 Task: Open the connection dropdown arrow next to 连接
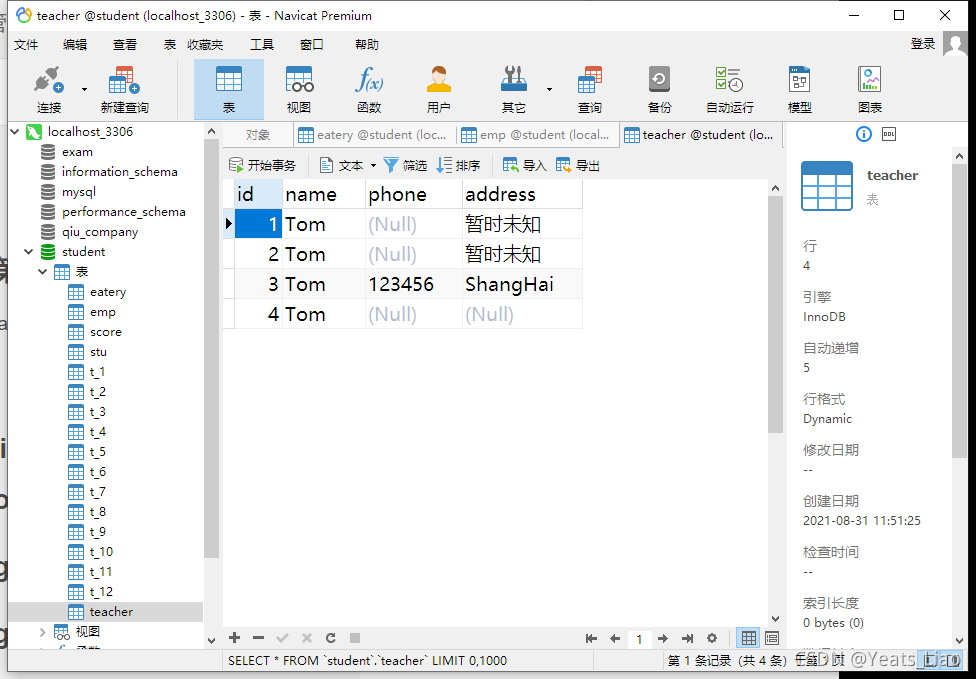pos(85,90)
